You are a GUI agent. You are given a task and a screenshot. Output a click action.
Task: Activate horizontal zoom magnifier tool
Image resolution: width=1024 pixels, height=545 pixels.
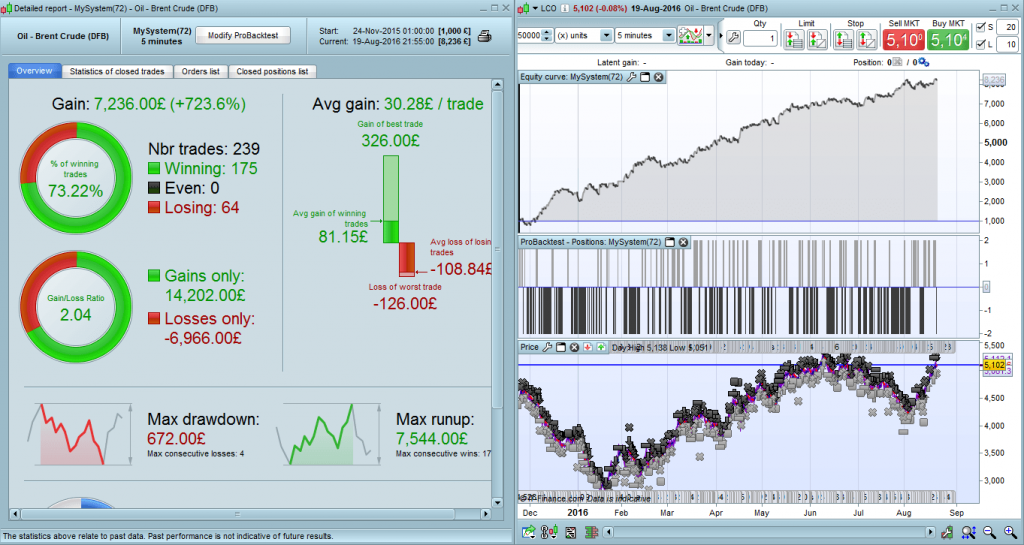coord(968,533)
